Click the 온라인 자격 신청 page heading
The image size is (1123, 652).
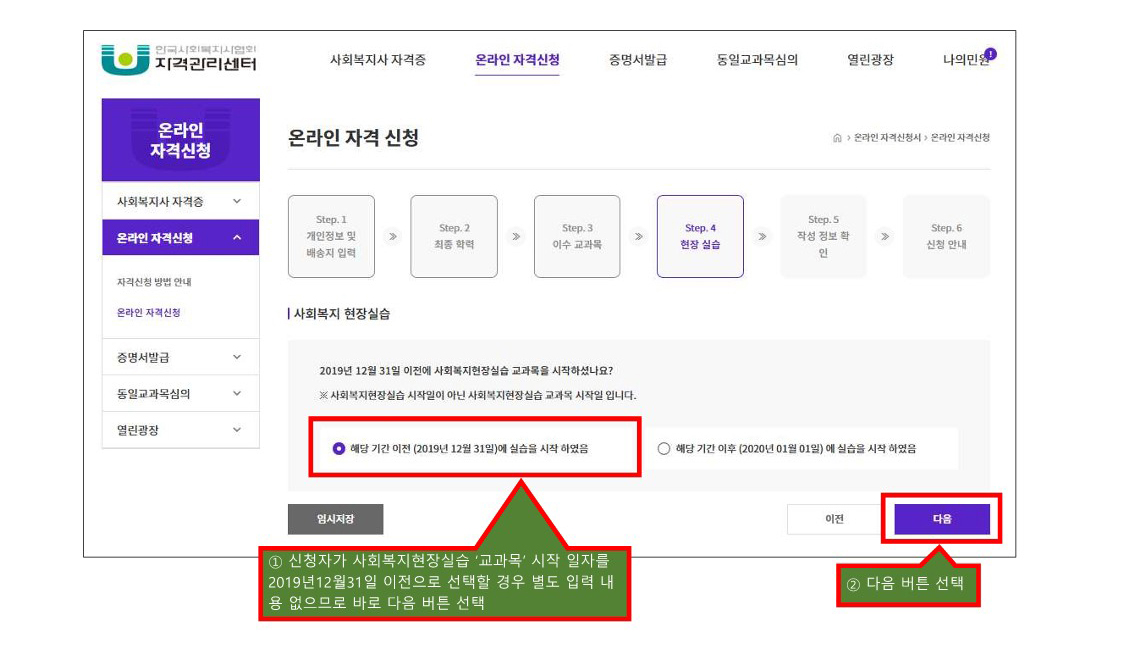[353, 138]
